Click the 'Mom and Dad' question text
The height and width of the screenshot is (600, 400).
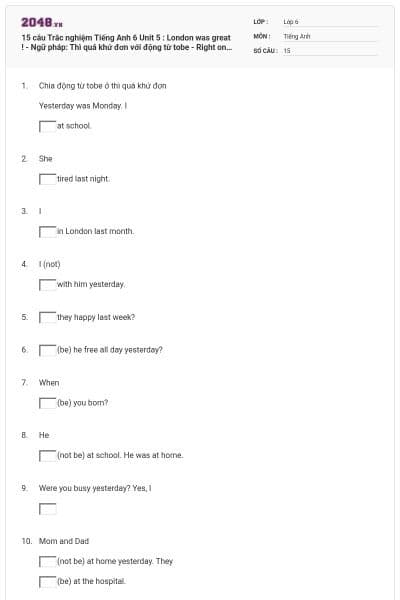click(x=64, y=541)
